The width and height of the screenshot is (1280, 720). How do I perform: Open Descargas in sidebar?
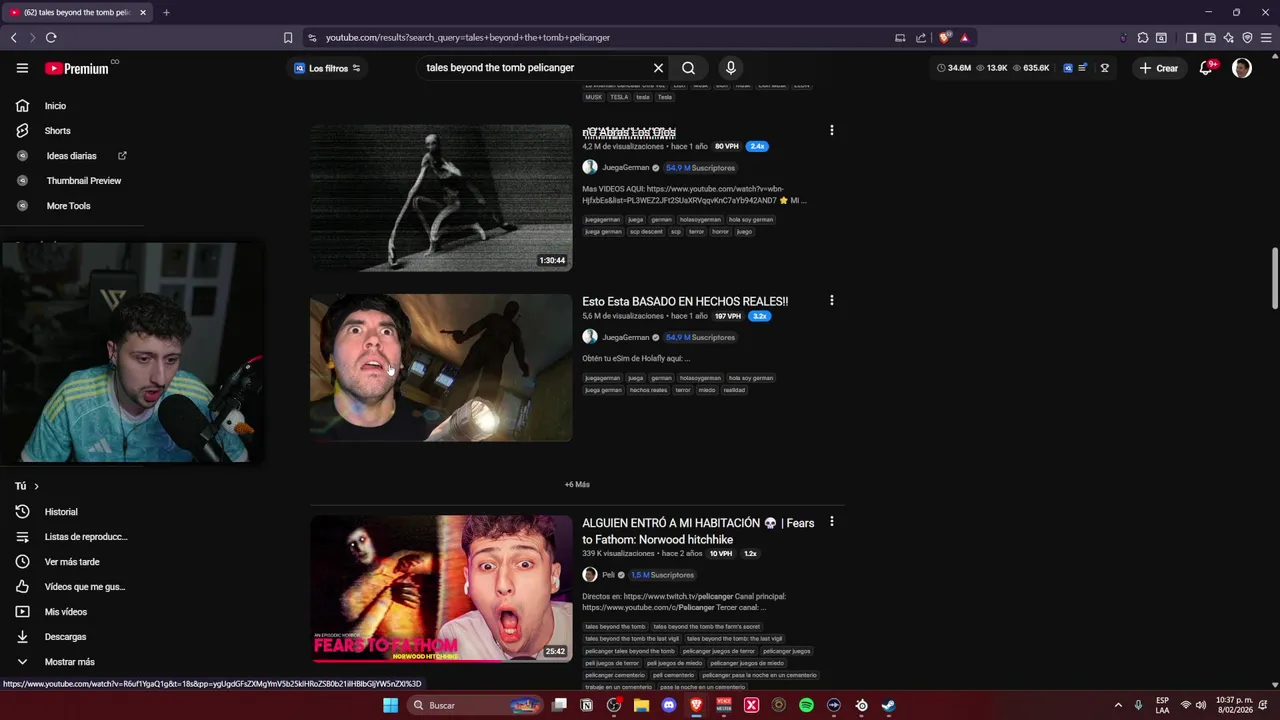coord(65,637)
